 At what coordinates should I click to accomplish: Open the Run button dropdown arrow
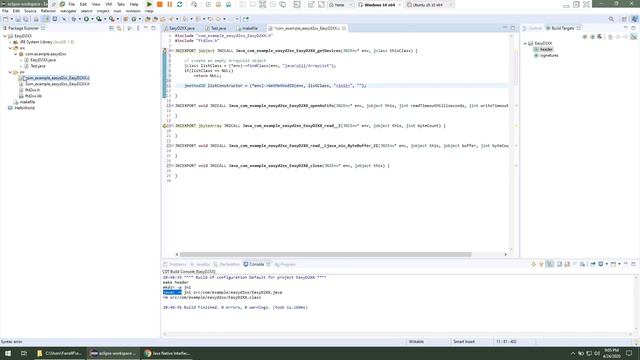pos(92,19)
